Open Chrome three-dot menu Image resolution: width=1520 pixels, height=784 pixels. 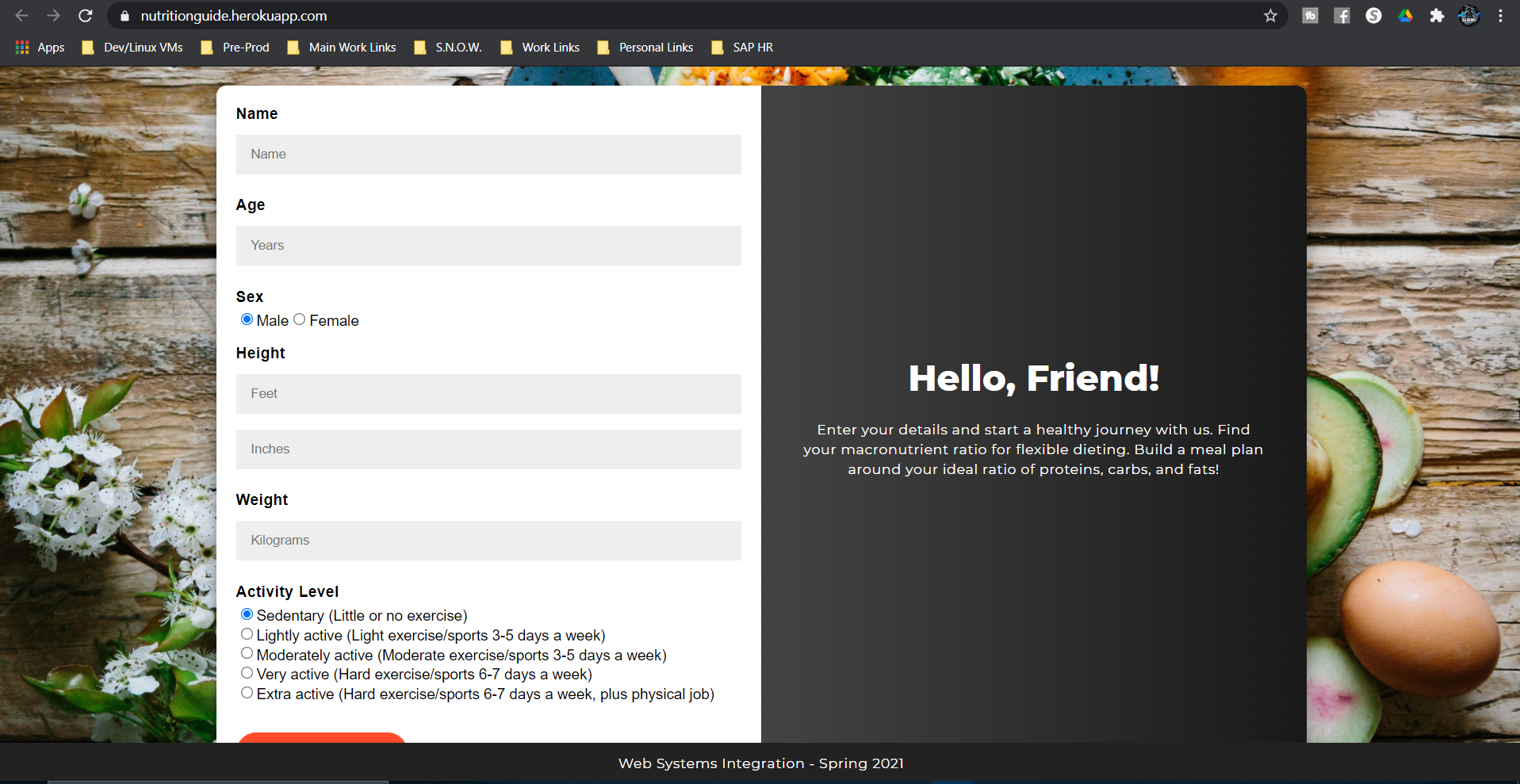(1500, 16)
